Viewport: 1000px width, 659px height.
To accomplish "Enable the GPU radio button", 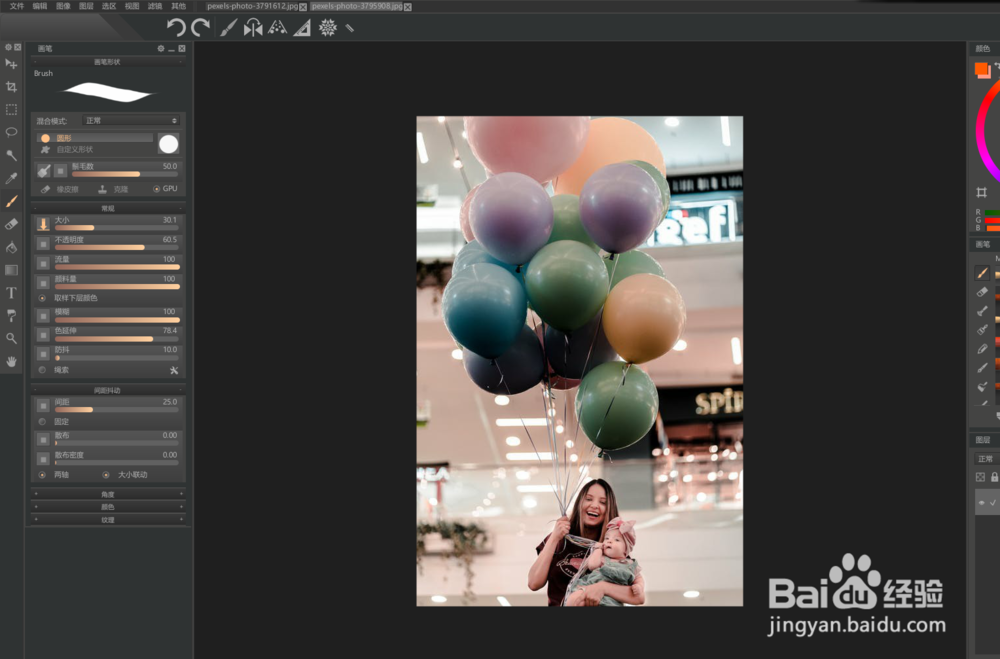I will tap(157, 189).
